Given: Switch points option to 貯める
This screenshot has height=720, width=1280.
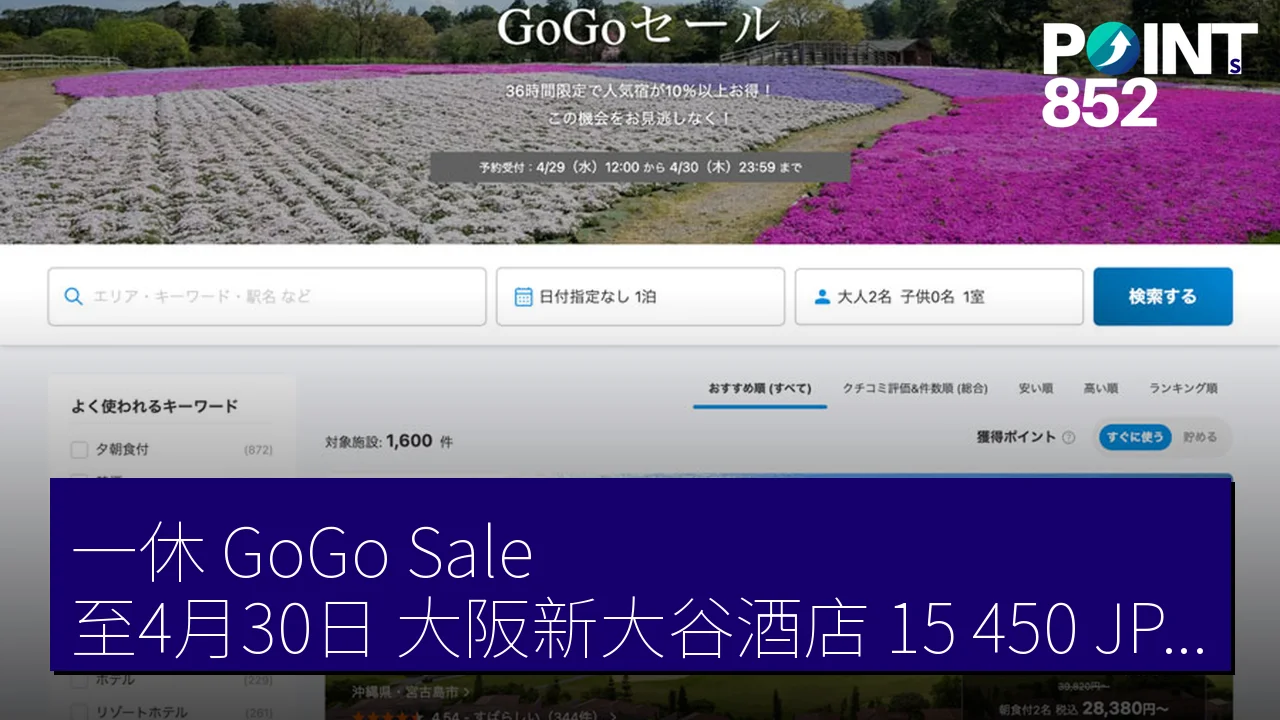Looking at the screenshot, I should (x=1200, y=437).
